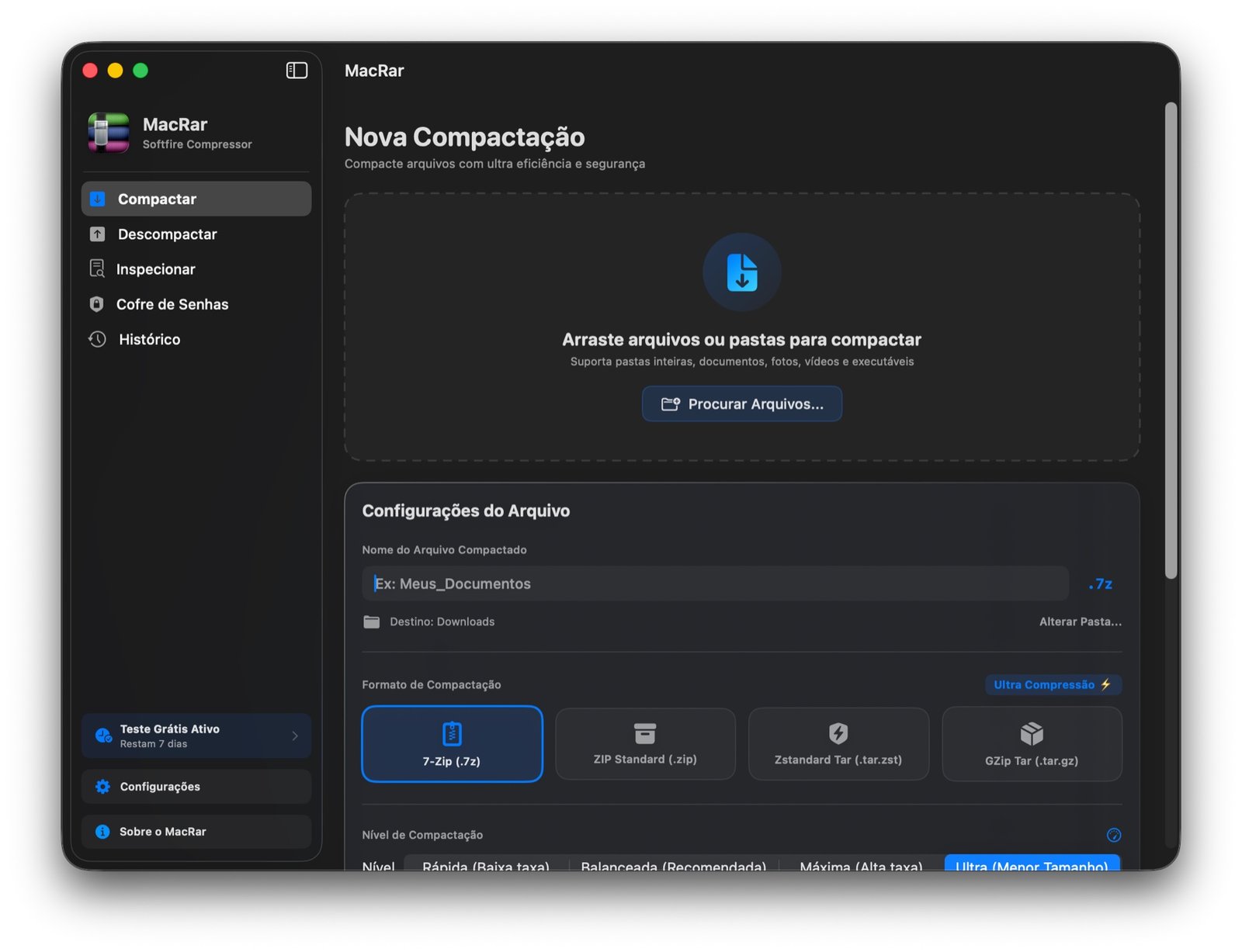This screenshot has width=1242, height=952.
Task: Click the Teste Grátis Ativo badge icon
Action: [103, 736]
